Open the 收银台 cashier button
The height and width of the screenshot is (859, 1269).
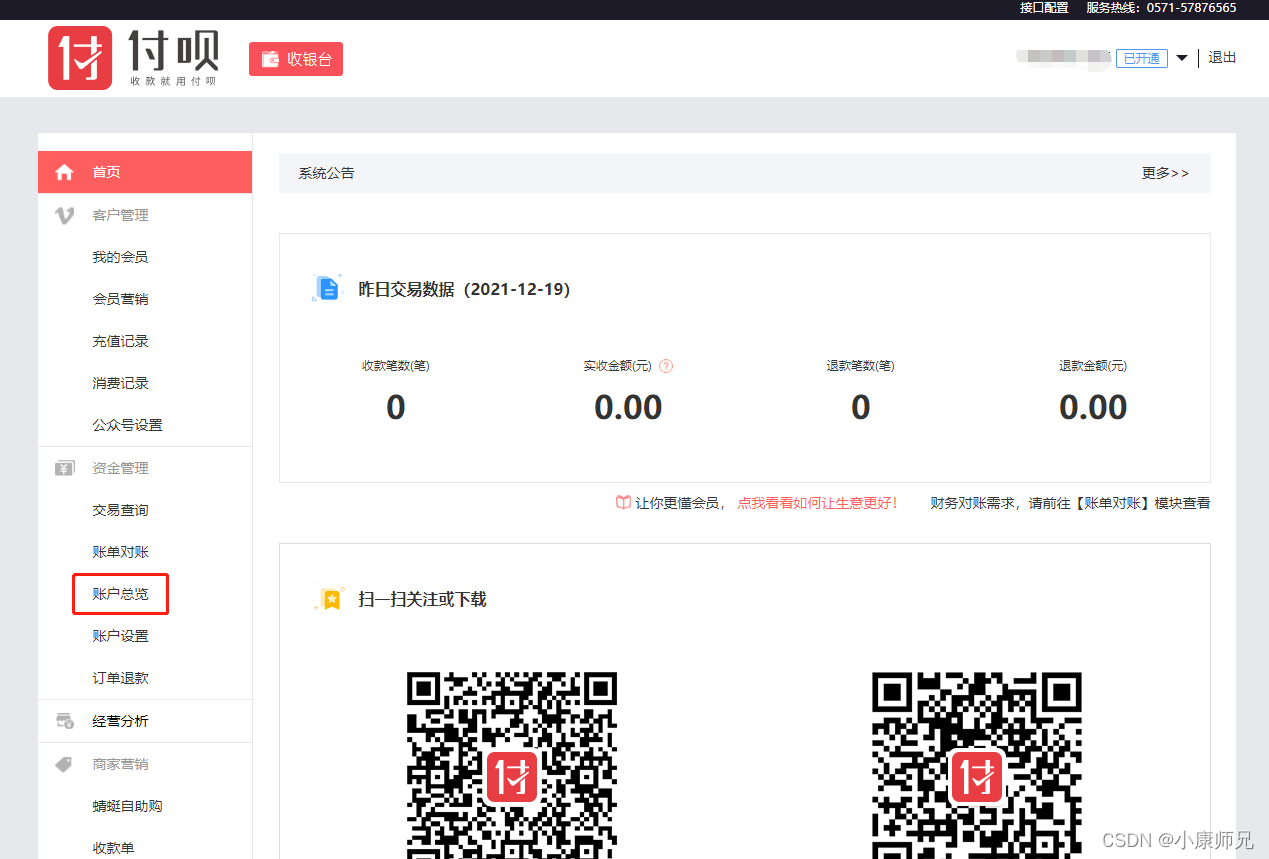296,59
